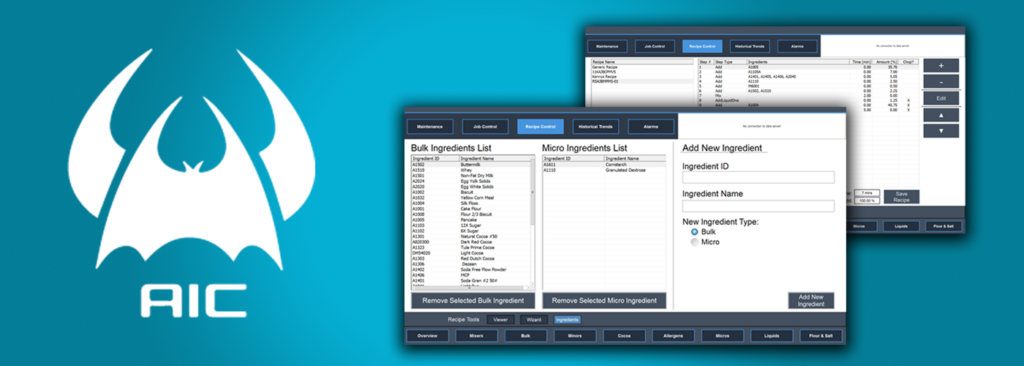Open Flour & Salt in the front window
The height and width of the screenshot is (366, 1024).
pyautogui.click(x=822, y=336)
